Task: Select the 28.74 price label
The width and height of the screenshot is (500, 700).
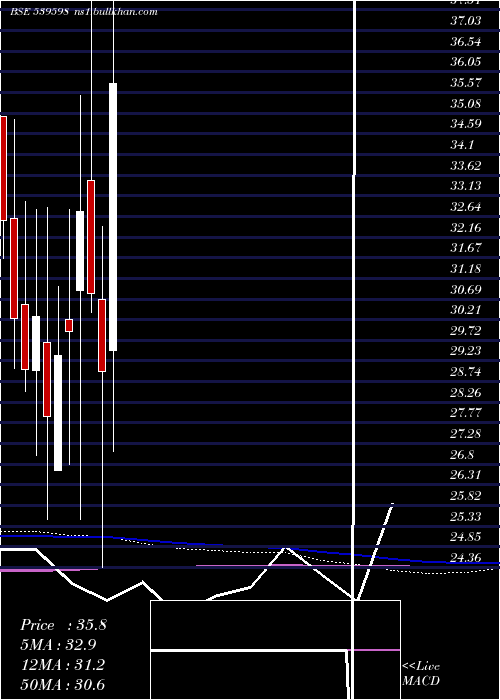Action: (x=466, y=372)
